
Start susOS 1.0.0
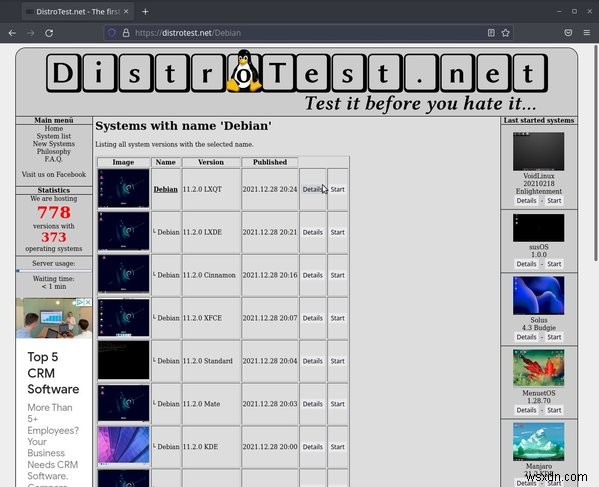(554, 264)
